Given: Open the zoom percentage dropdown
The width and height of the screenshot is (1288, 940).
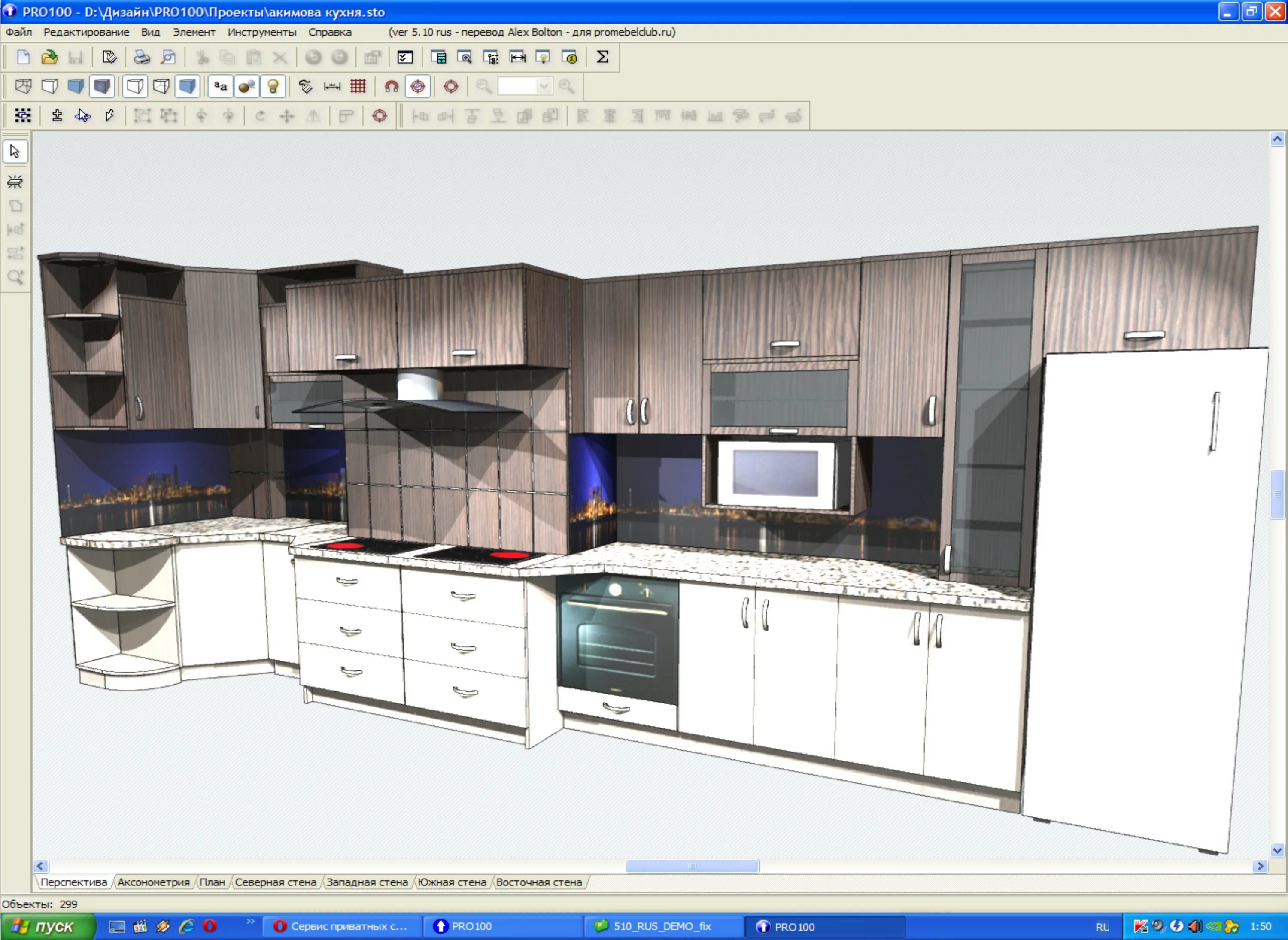Looking at the screenshot, I should [x=544, y=87].
